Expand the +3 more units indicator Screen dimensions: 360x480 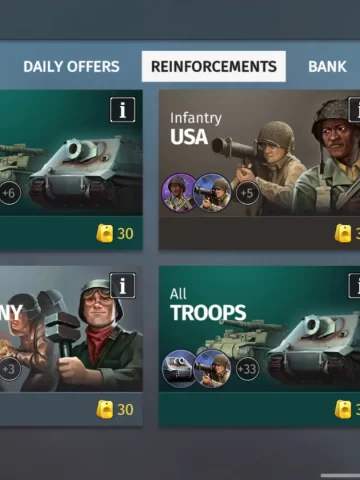(9, 369)
